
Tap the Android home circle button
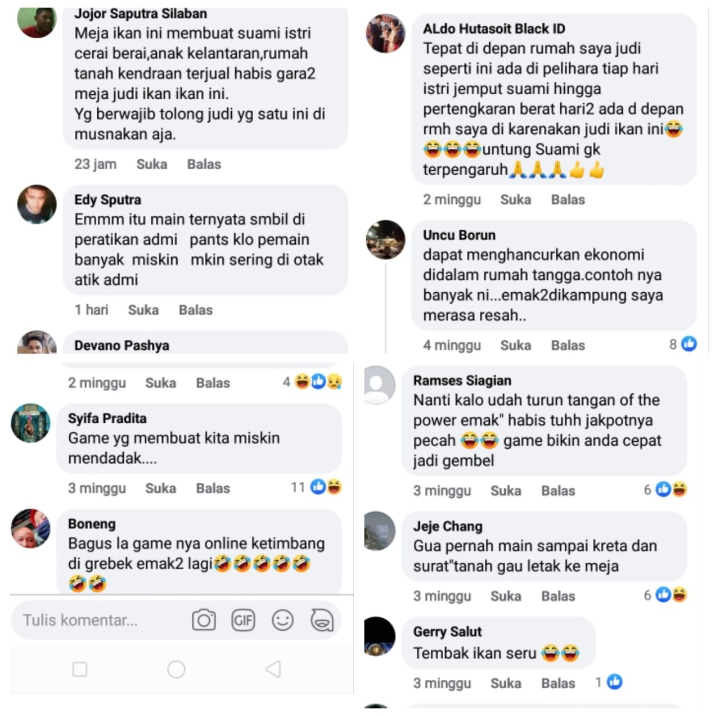(176, 669)
